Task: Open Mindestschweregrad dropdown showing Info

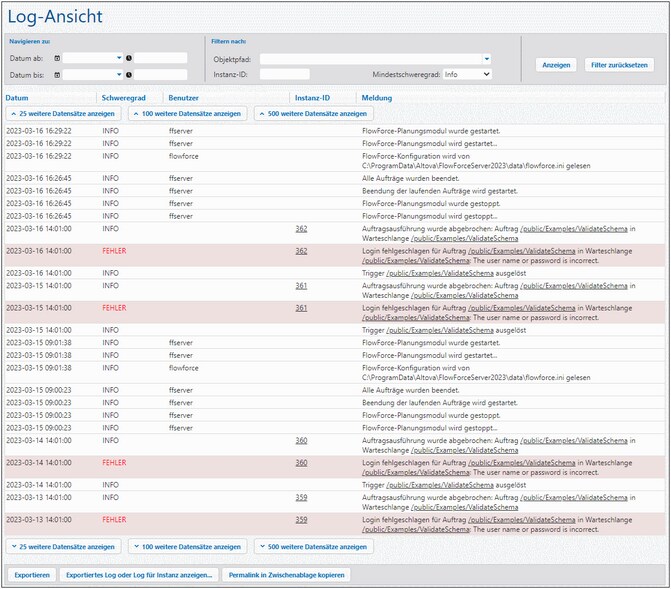Action: tap(467, 74)
